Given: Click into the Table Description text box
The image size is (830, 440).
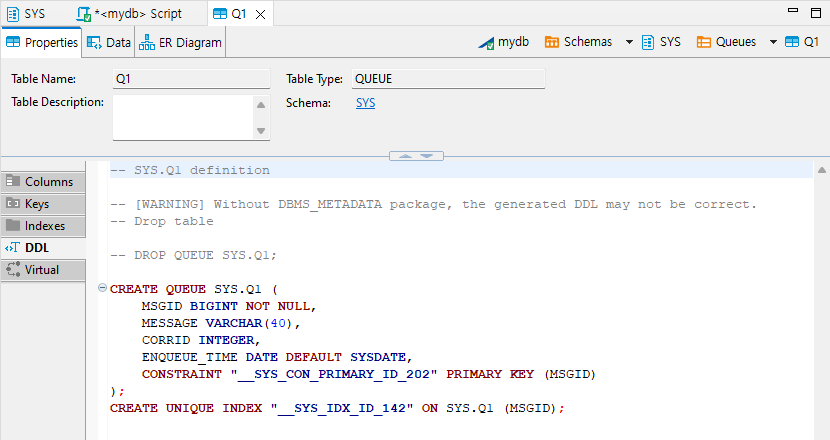Looking at the screenshot, I should 183,117.
